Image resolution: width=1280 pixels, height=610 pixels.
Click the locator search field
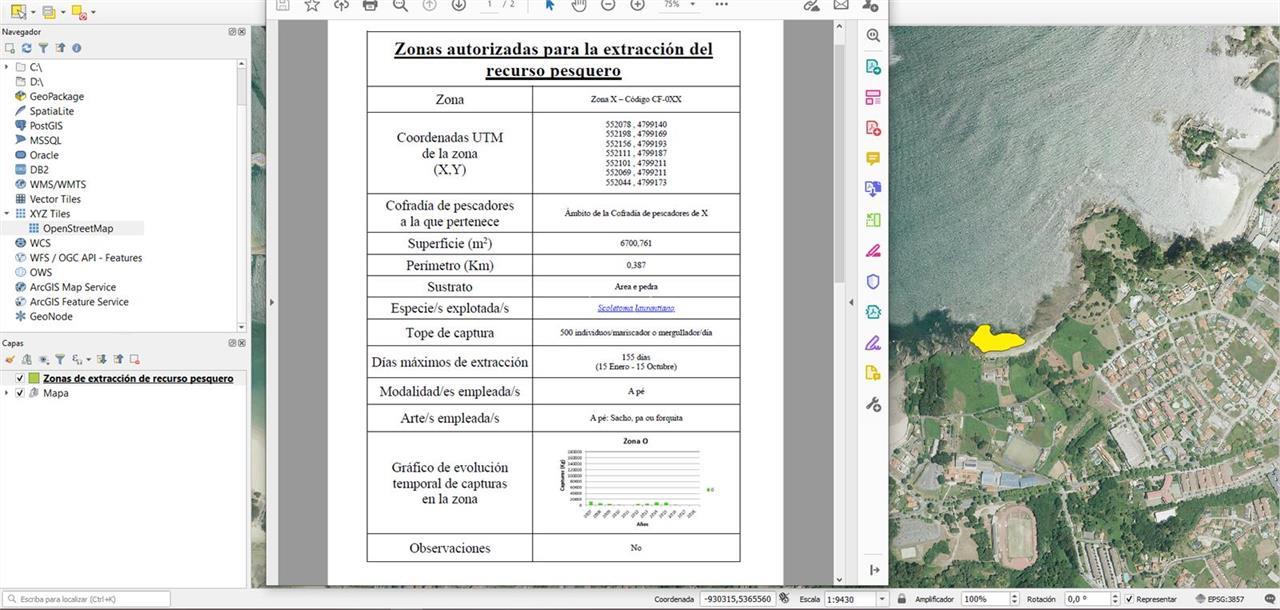86,599
